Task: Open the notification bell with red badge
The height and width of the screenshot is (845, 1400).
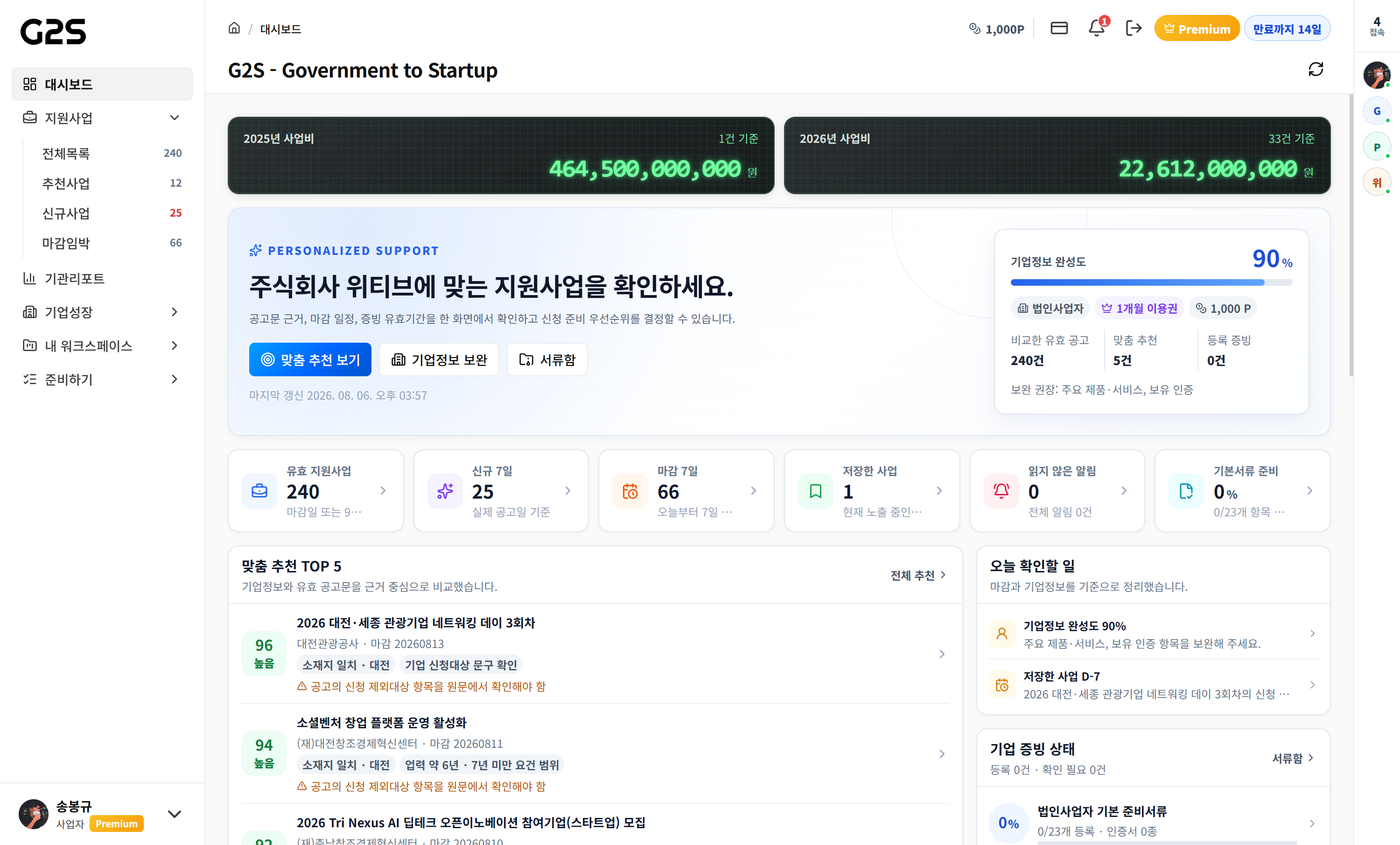Action: click(x=1097, y=28)
